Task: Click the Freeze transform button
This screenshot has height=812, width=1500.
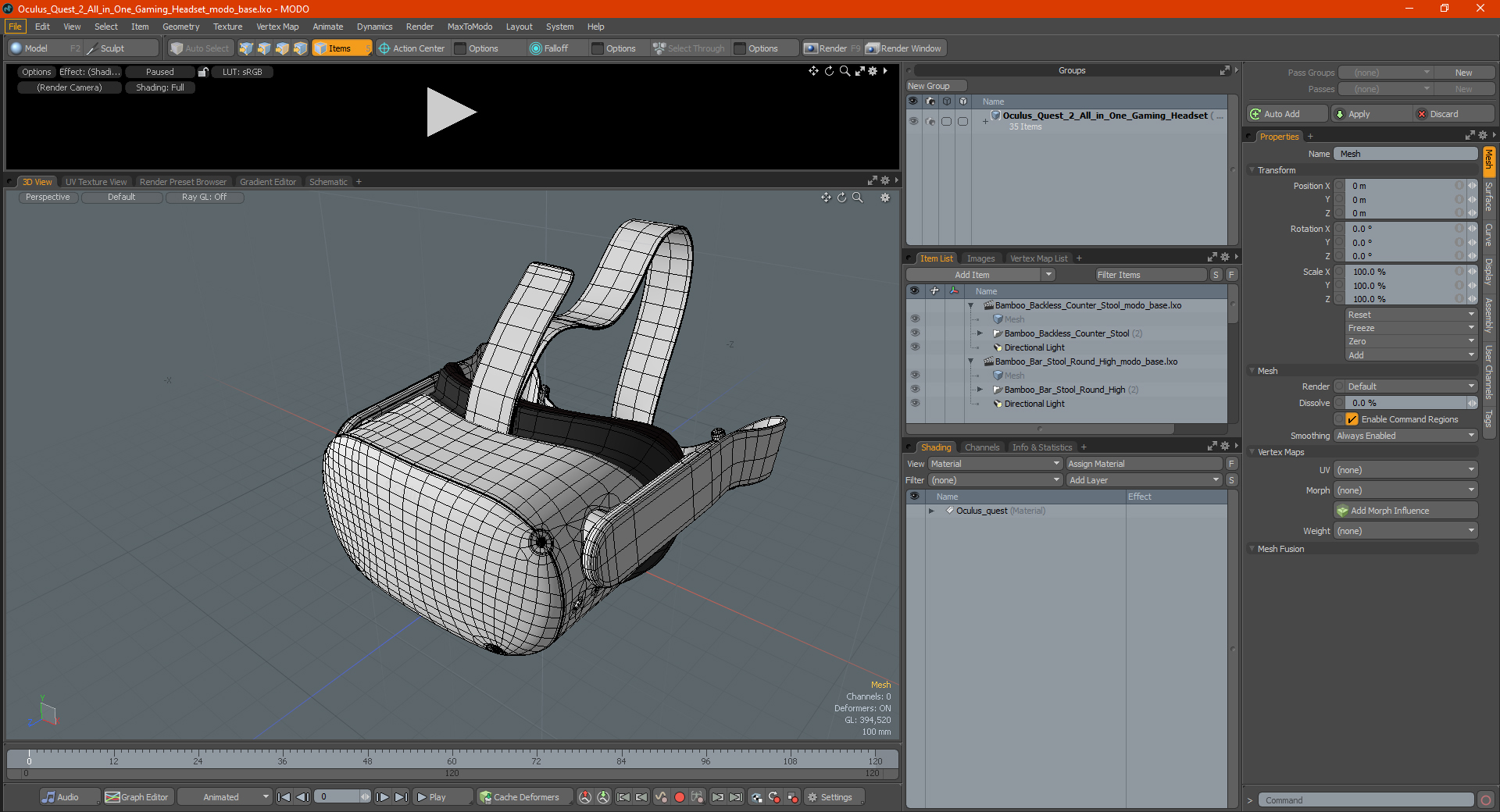Action: pyautogui.click(x=1410, y=328)
